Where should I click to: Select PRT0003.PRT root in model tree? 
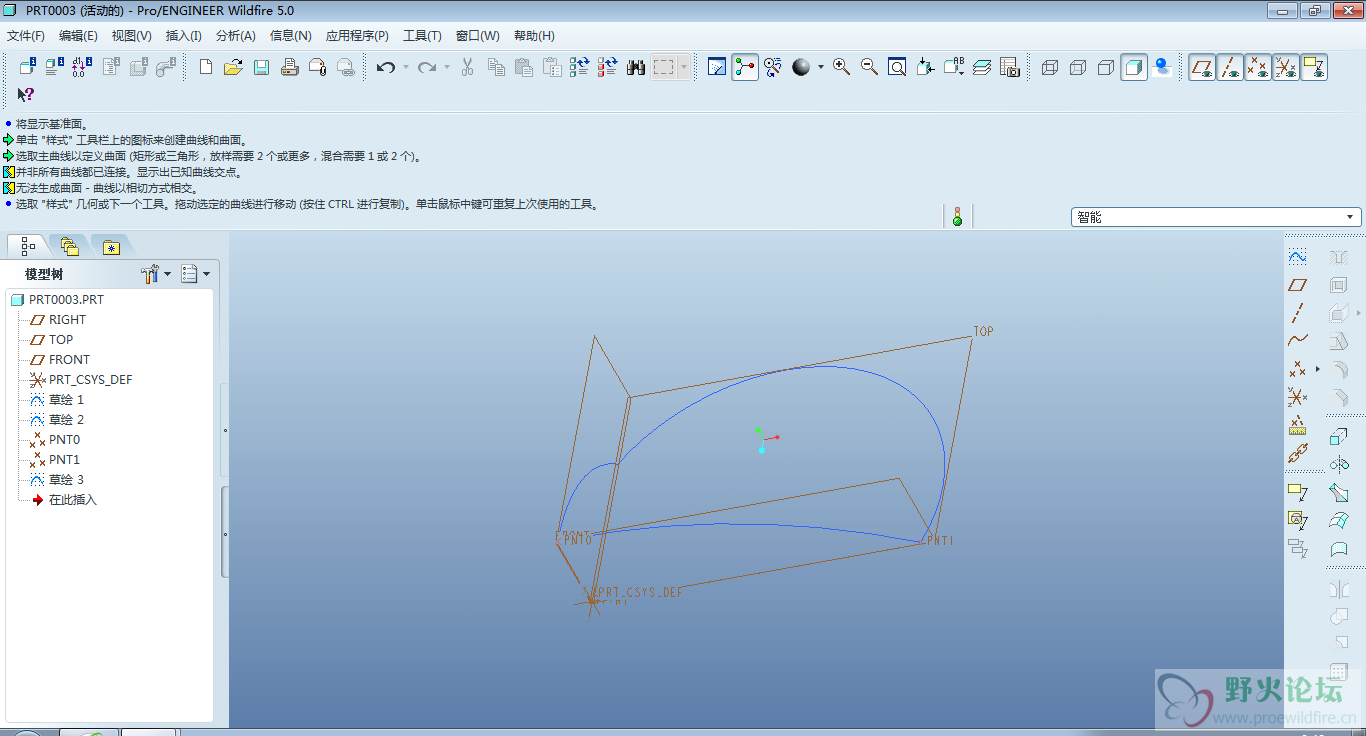click(66, 300)
